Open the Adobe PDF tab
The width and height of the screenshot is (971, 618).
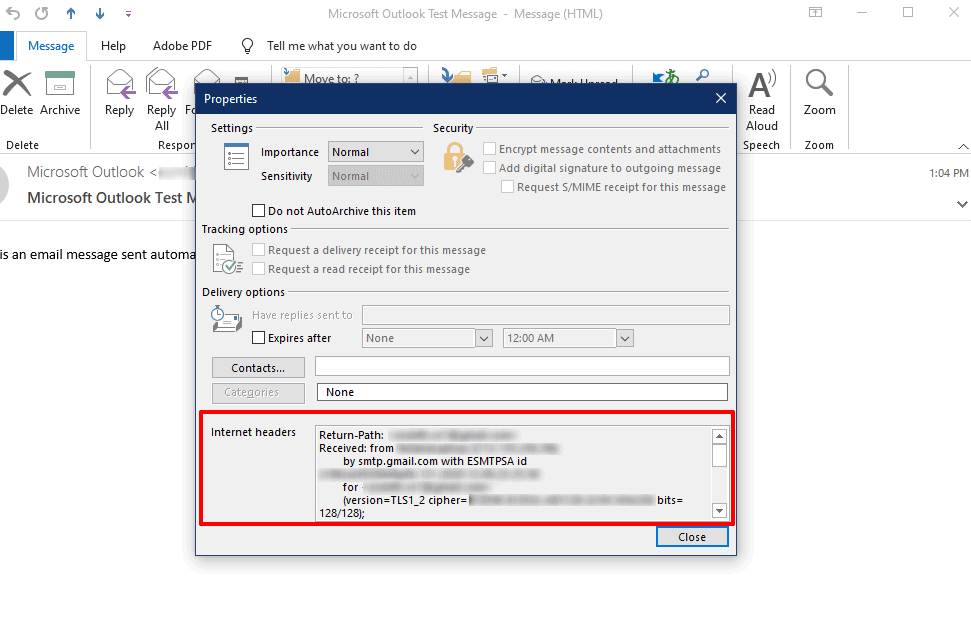click(x=182, y=46)
